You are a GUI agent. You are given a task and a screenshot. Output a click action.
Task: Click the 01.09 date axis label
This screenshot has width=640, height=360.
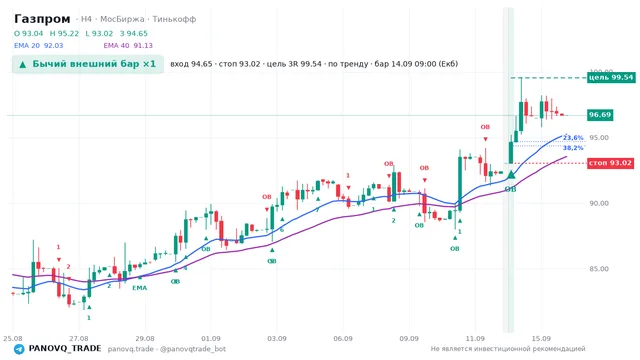point(211,339)
